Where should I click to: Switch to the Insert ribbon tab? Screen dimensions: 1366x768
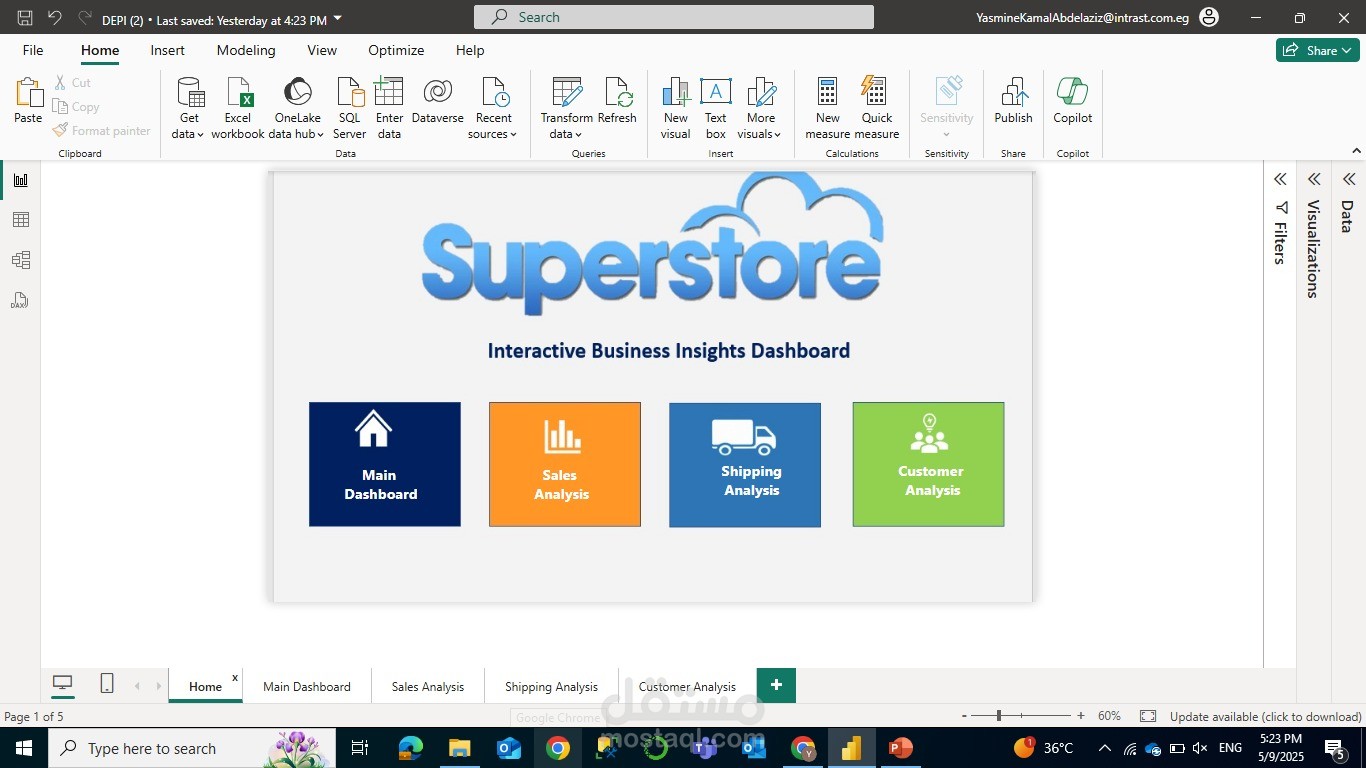(x=167, y=50)
